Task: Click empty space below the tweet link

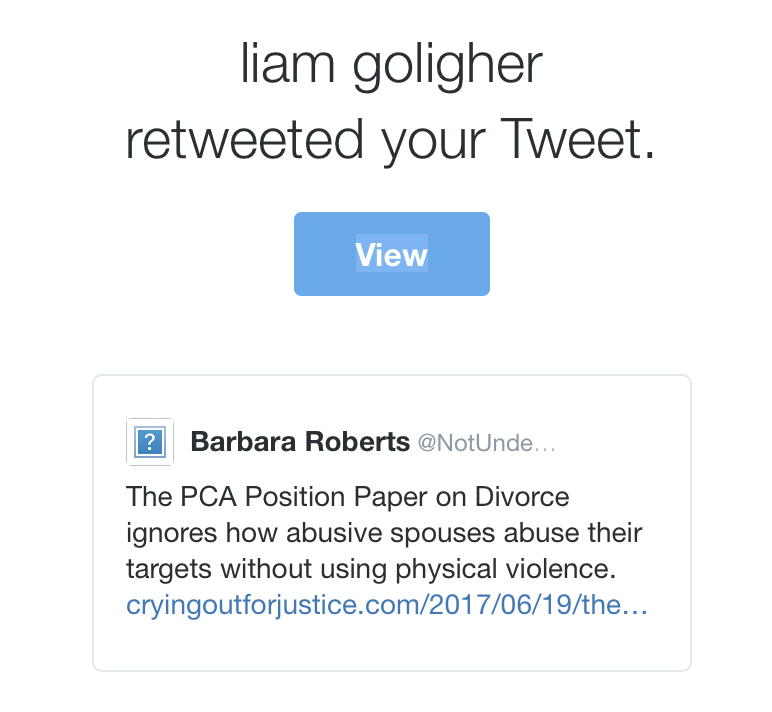Action: pos(391,645)
